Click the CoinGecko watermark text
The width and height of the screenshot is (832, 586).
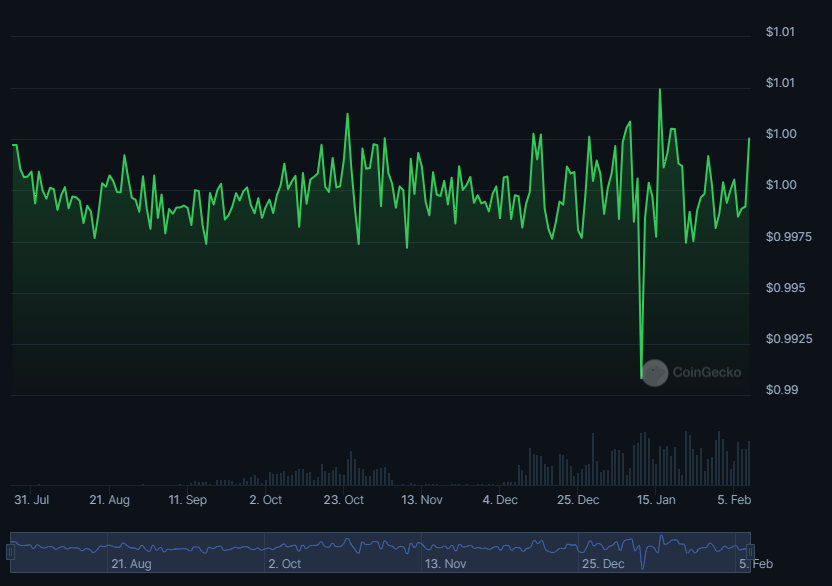[x=707, y=373]
